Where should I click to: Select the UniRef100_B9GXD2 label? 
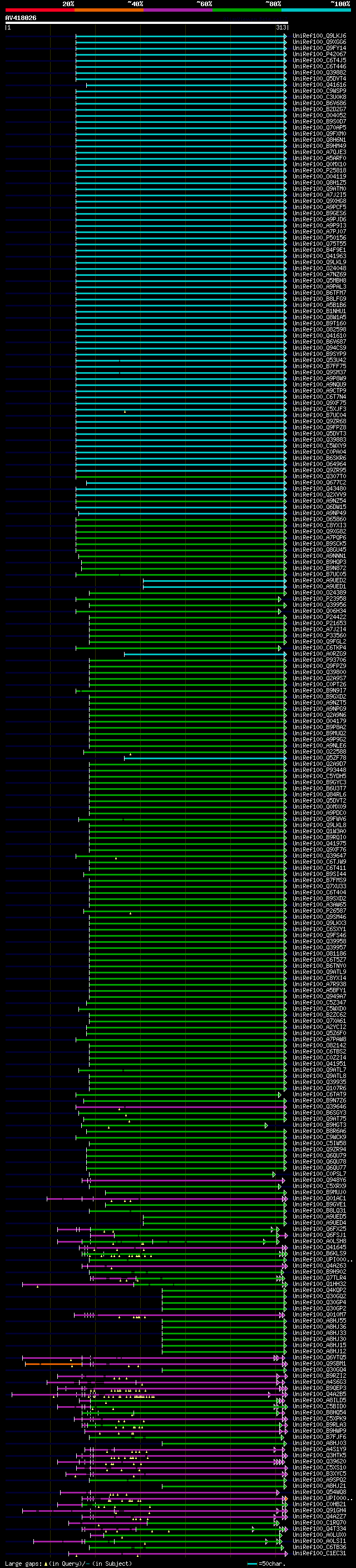(x=319, y=697)
